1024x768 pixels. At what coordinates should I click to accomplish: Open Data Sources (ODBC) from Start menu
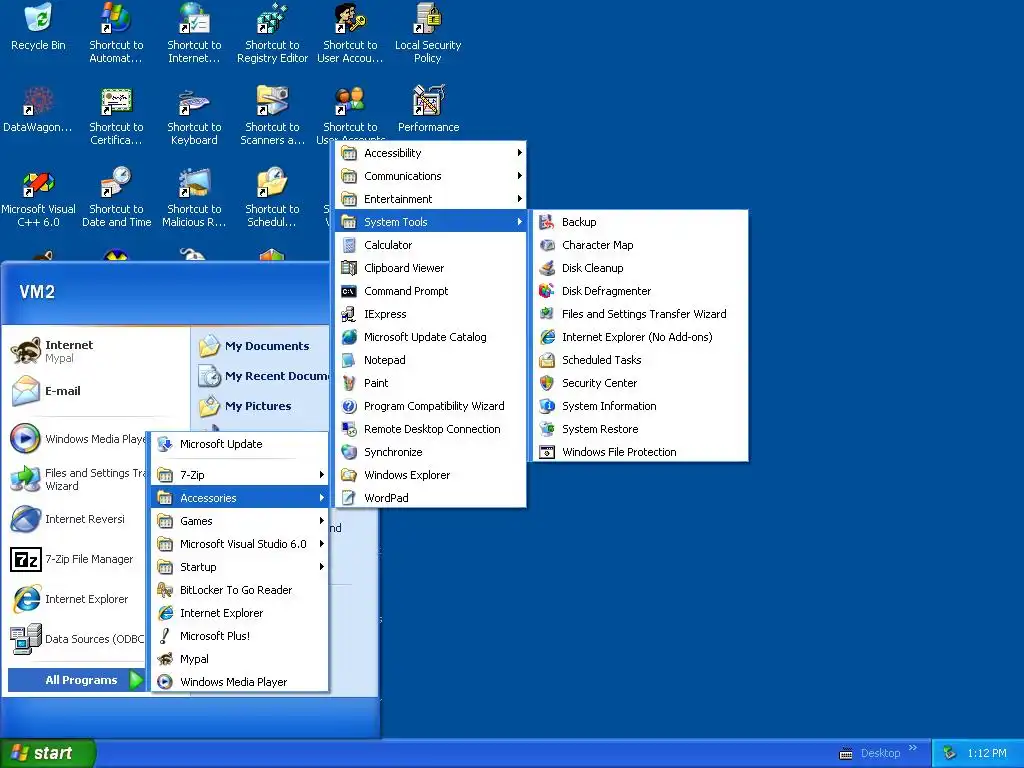click(x=76, y=639)
